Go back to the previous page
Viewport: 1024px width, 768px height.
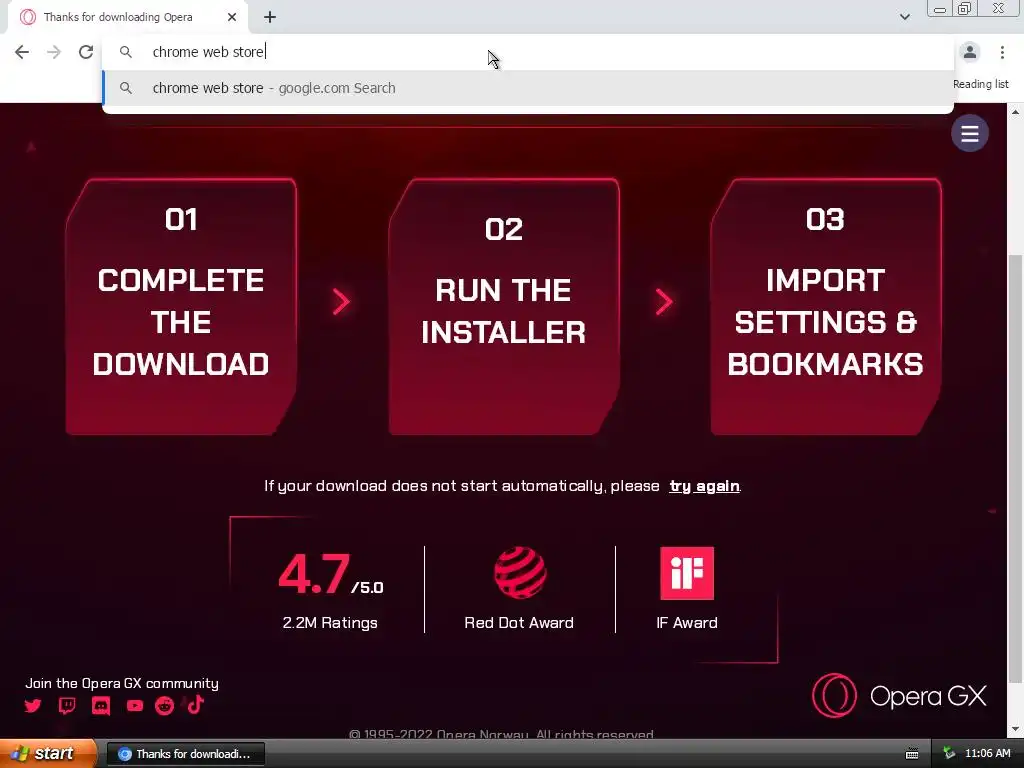coord(22,52)
